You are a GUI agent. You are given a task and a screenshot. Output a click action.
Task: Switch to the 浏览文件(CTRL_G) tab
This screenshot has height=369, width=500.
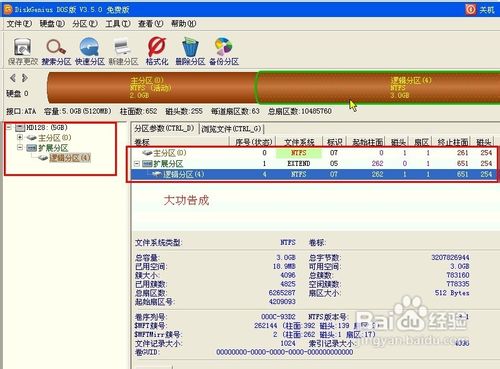(x=231, y=129)
